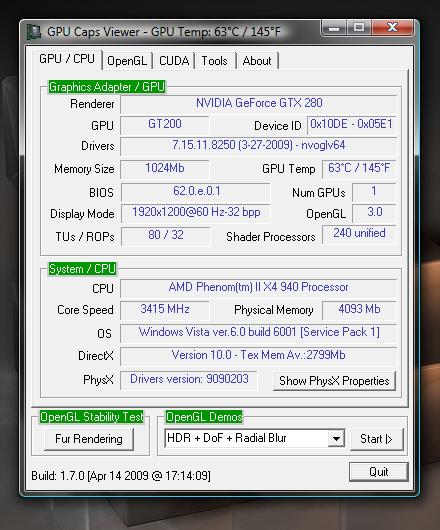The image size is (440, 530).
Task: Click the CPU name field
Action: coord(259,288)
